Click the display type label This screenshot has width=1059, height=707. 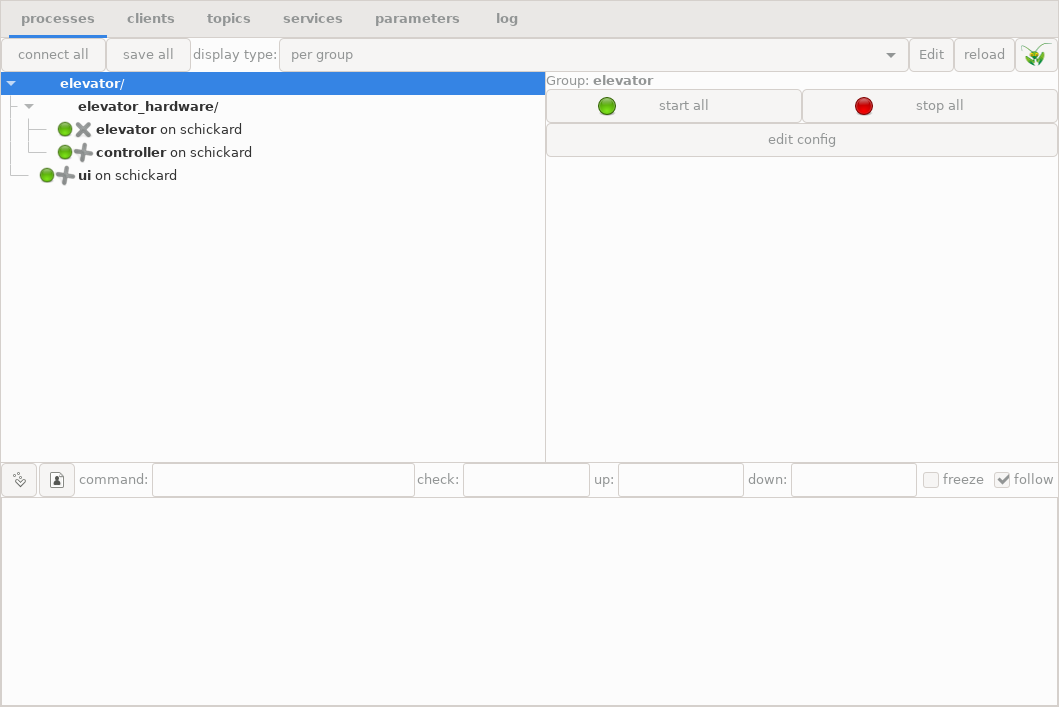point(235,55)
